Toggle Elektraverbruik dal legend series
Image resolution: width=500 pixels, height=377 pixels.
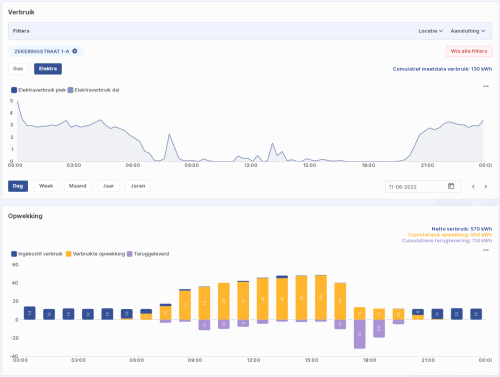click(94, 90)
